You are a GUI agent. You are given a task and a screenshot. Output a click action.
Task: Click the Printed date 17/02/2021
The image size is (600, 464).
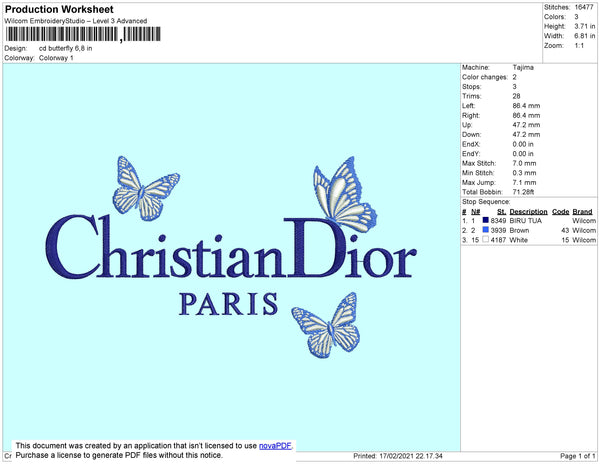point(396,456)
